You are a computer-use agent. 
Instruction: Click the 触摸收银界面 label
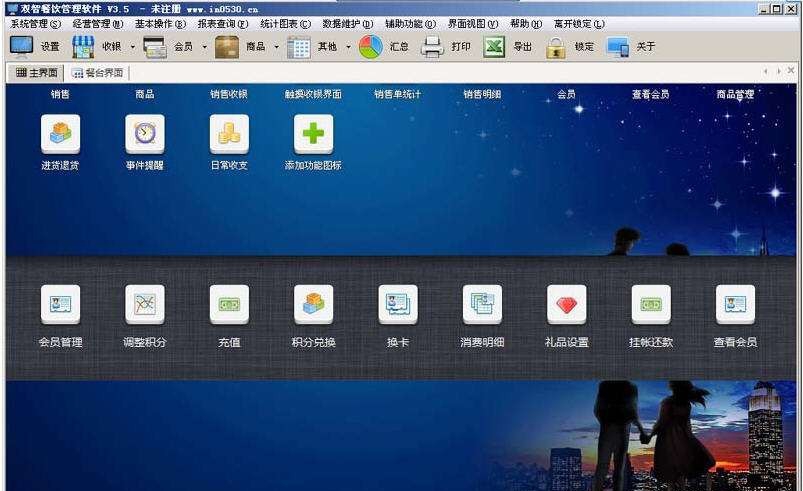tap(313, 94)
